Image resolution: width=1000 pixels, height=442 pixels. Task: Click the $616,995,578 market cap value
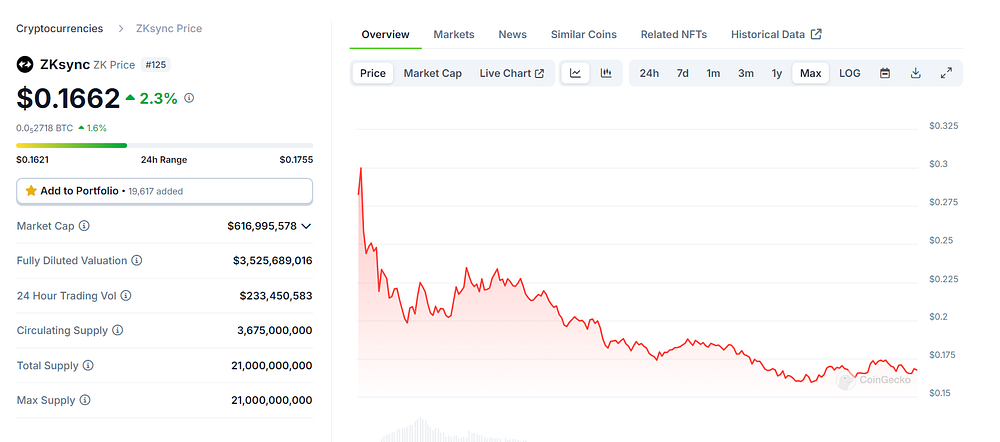262,226
